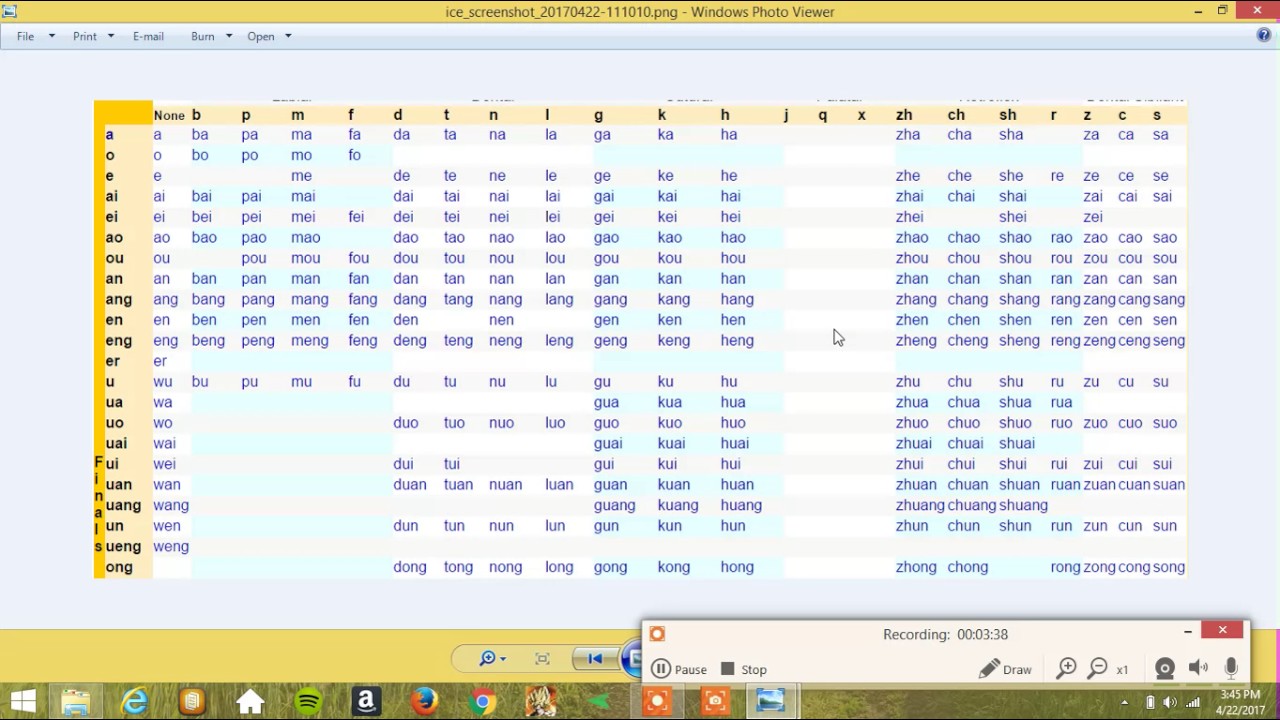Open Spotify from the taskbar
The width and height of the screenshot is (1280, 720).
coord(308,702)
